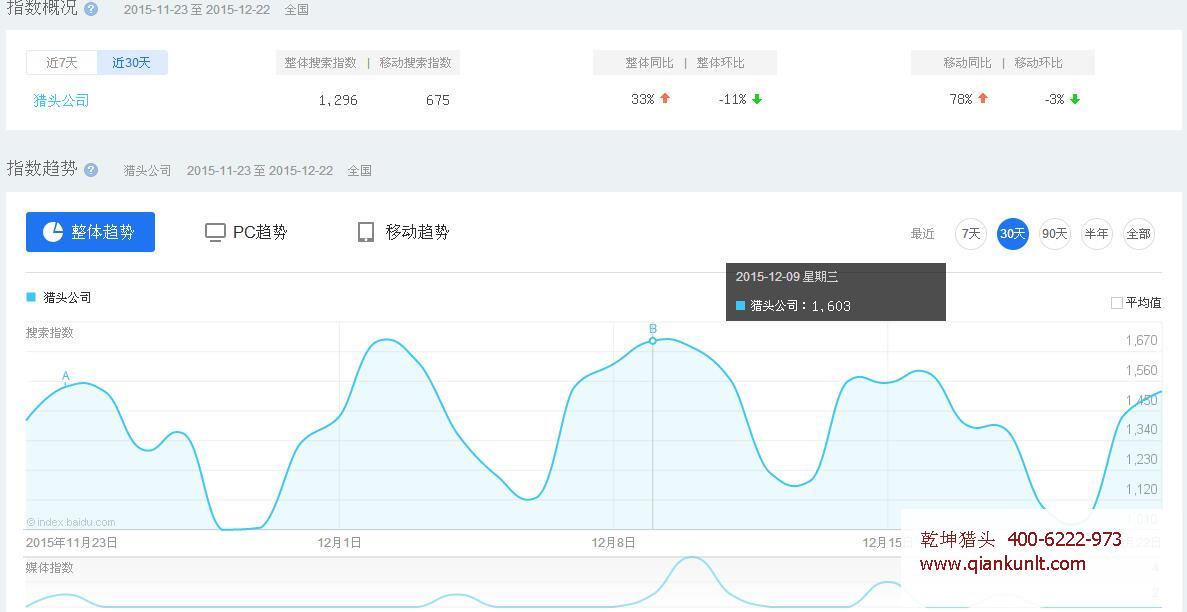Switch to the 移动趋势 tab
The width and height of the screenshot is (1187, 612).
click(x=404, y=232)
